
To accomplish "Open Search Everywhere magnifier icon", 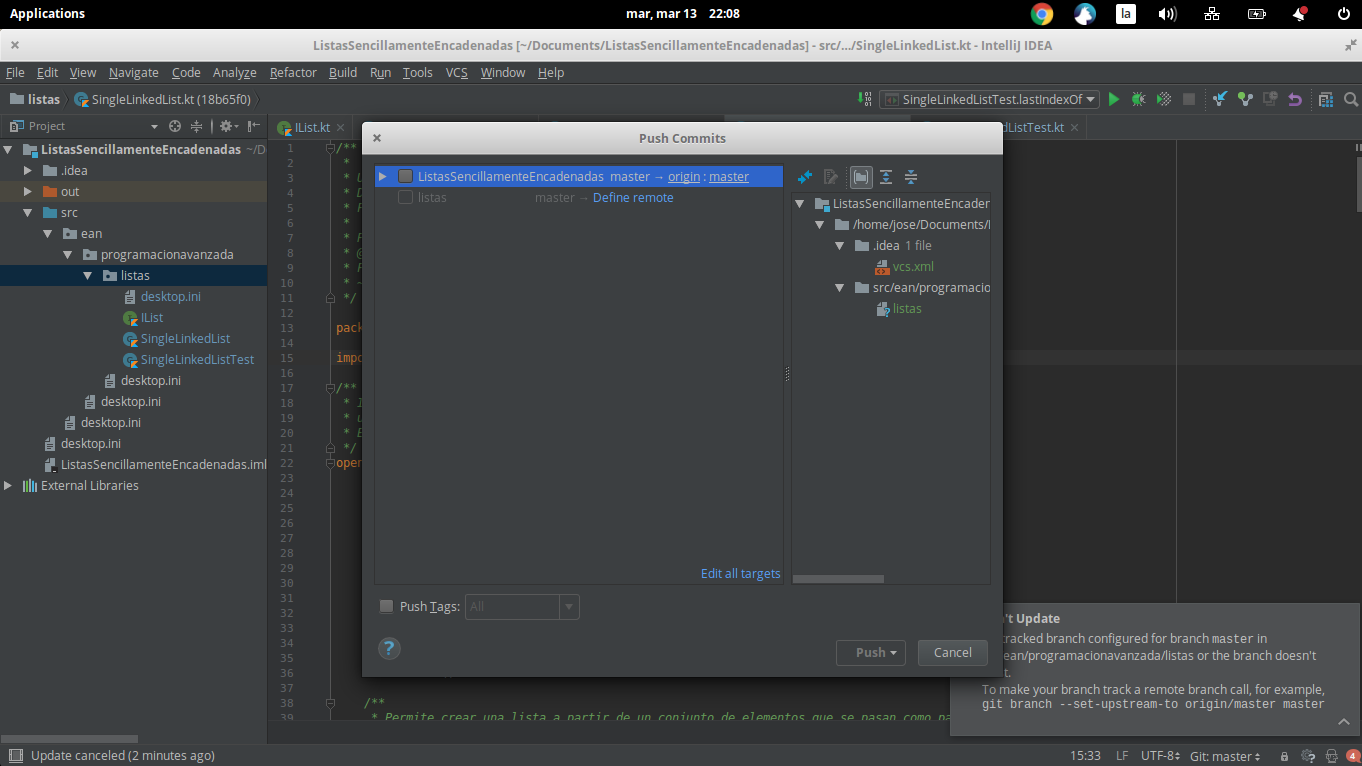I will coord(1351,99).
